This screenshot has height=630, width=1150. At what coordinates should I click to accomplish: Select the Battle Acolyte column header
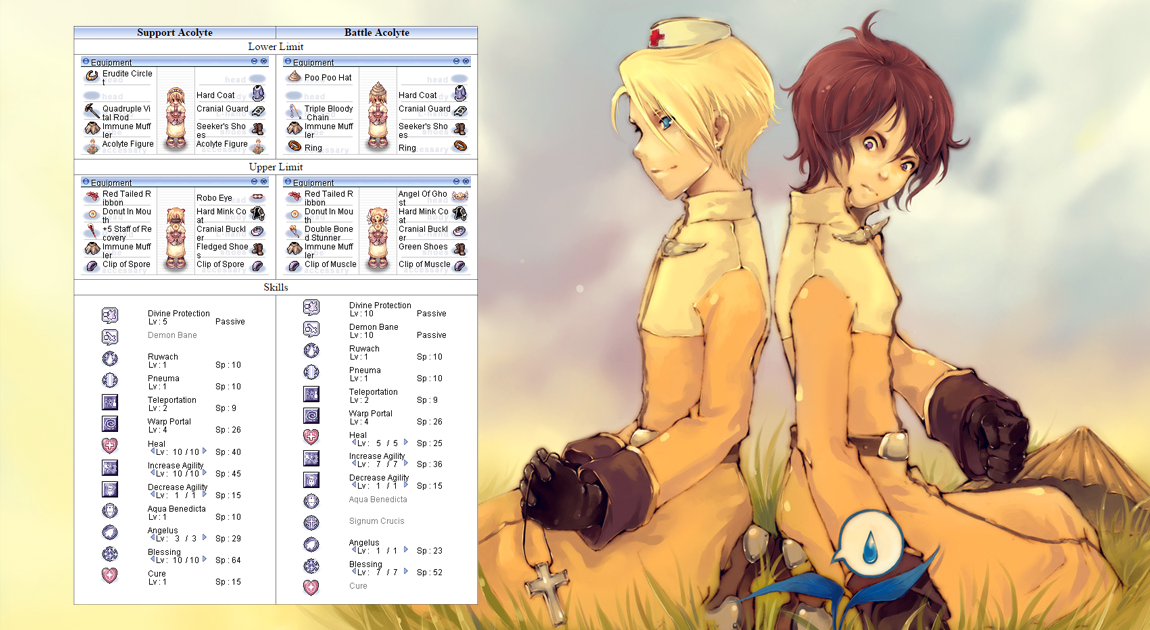377,32
